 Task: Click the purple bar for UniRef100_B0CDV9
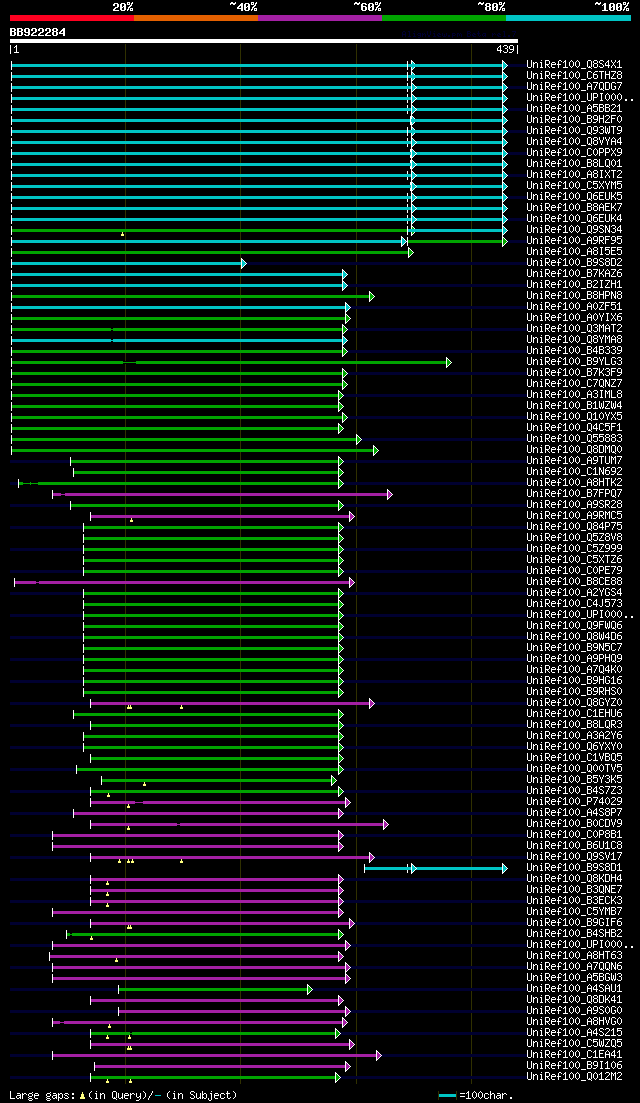pyautogui.click(x=239, y=824)
